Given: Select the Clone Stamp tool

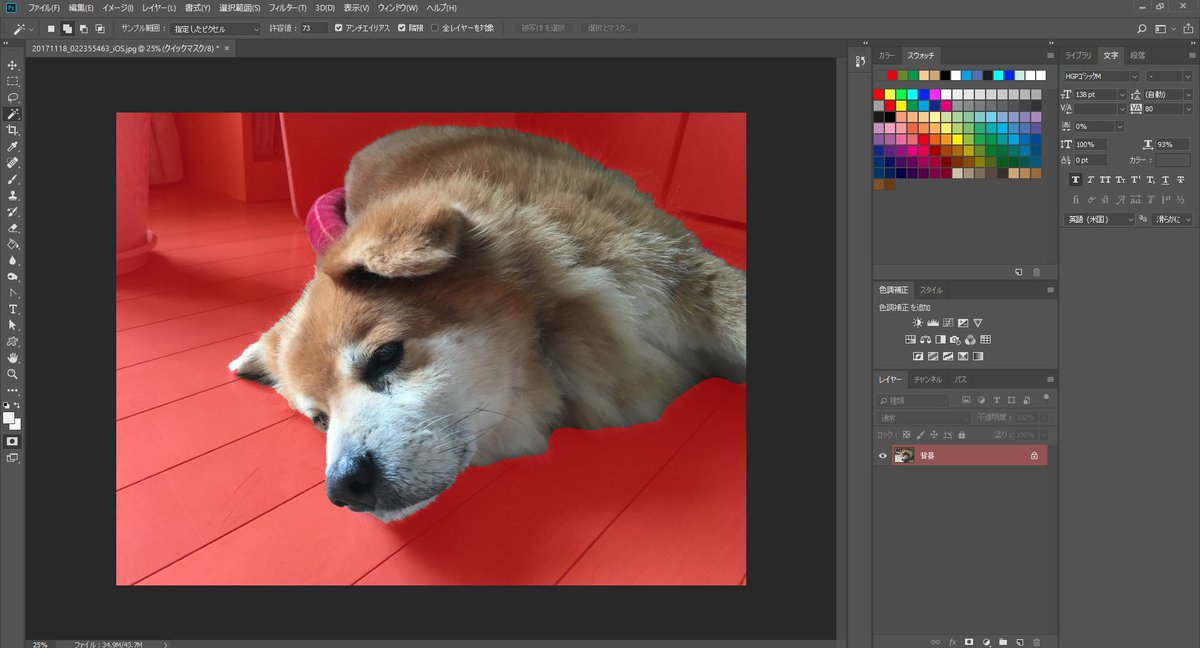Looking at the screenshot, I should [13, 195].
